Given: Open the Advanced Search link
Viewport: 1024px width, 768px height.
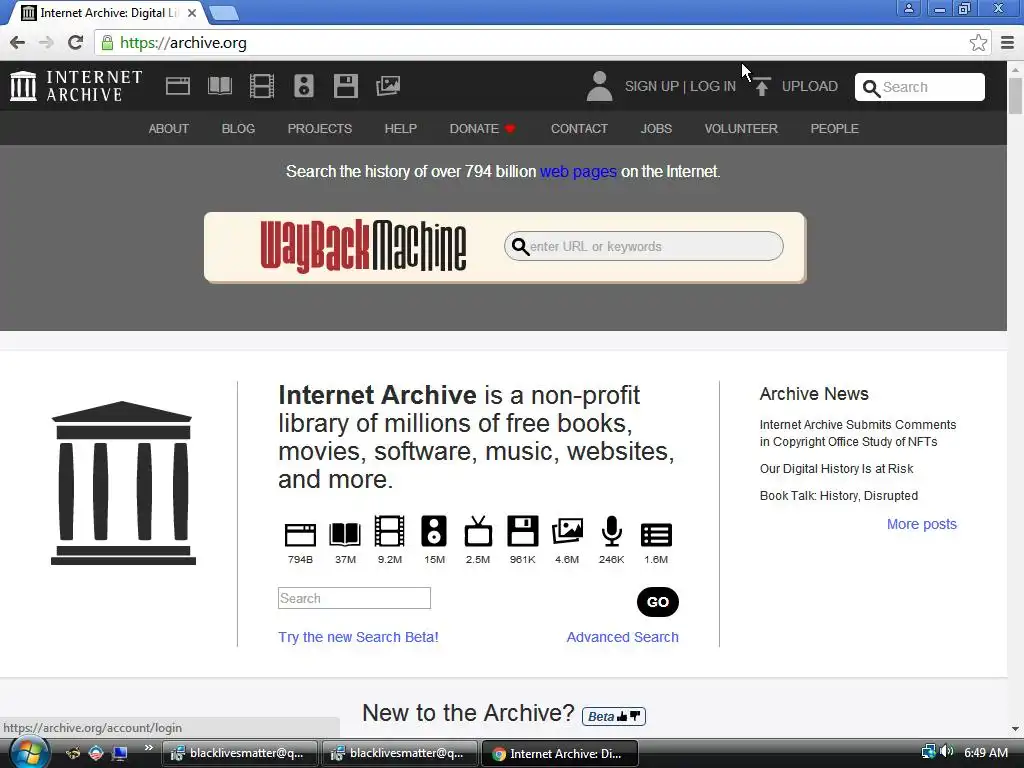Looking at the screenshot, I should coord(622,637).
